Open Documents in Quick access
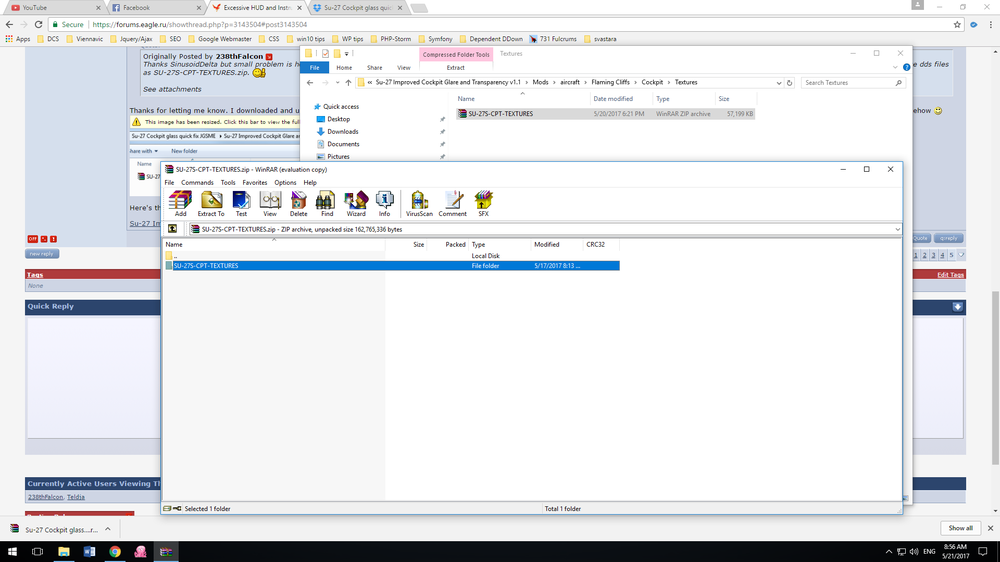This screenshot has height=562, width=1000. (x=343, y=144)
